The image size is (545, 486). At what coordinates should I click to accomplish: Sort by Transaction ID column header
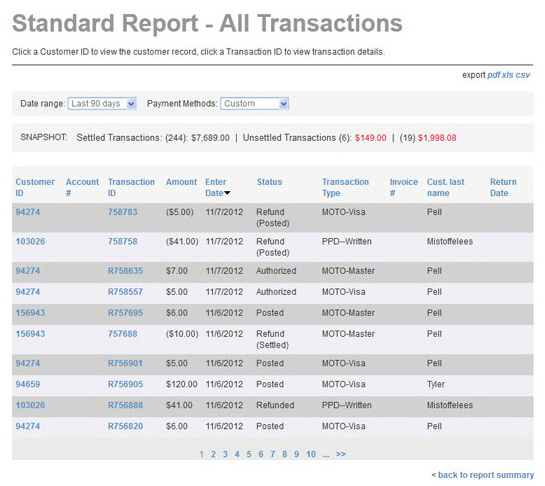(x=131, y=187)
